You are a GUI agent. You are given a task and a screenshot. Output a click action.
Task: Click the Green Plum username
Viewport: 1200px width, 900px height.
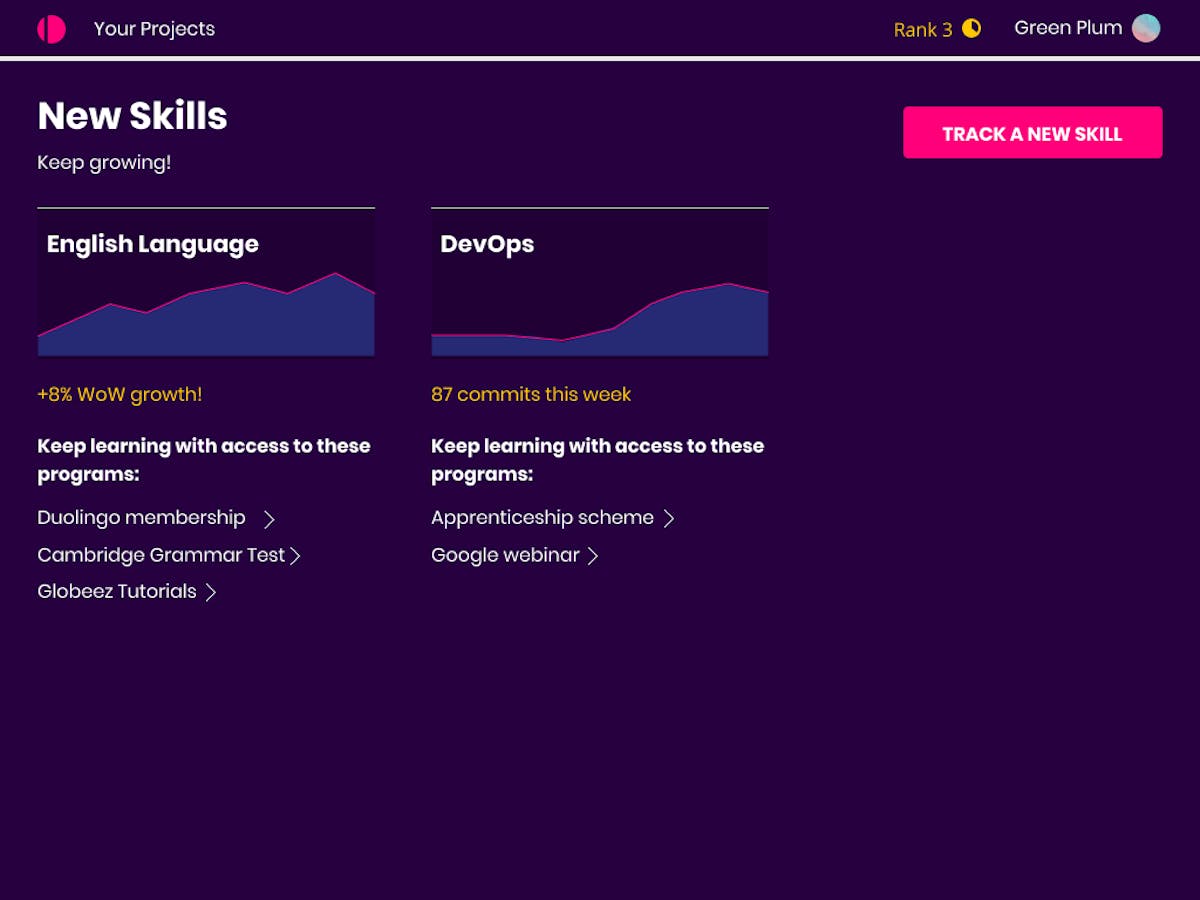click(1068, 28)
